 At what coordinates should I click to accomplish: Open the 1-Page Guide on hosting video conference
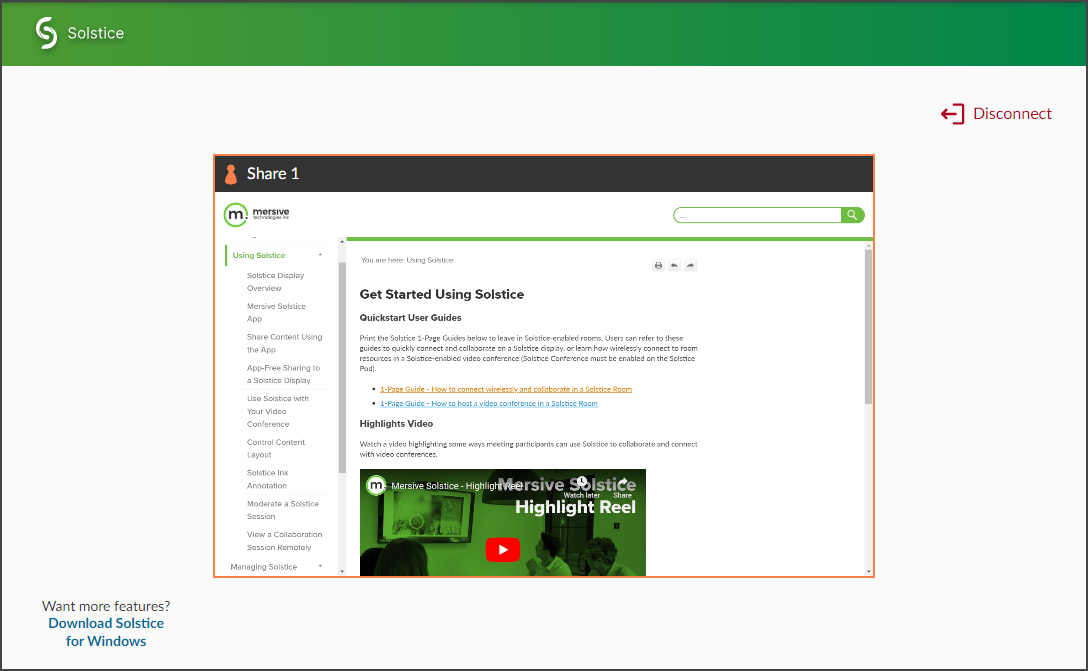(488, 403)
